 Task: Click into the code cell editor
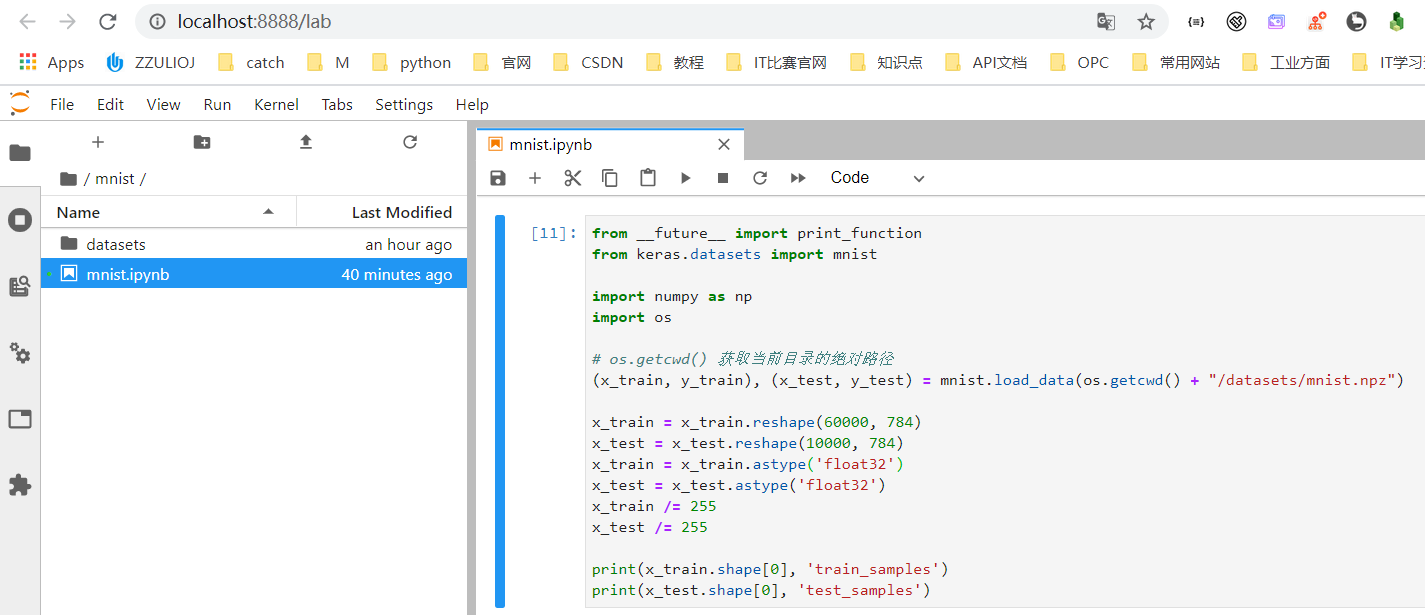[x=1004, y=411]
